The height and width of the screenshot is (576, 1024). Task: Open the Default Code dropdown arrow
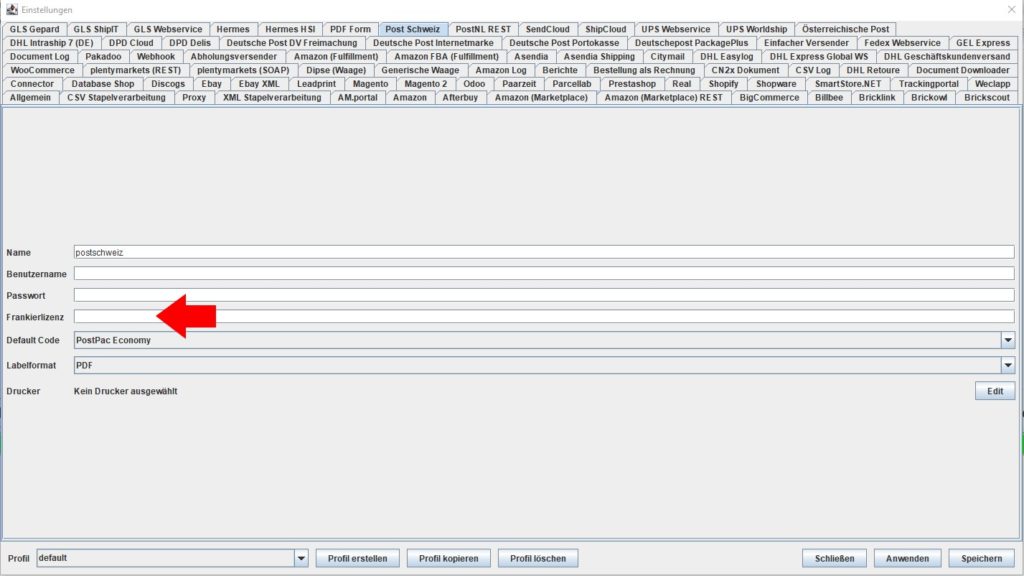click(x=1008, y=340)
